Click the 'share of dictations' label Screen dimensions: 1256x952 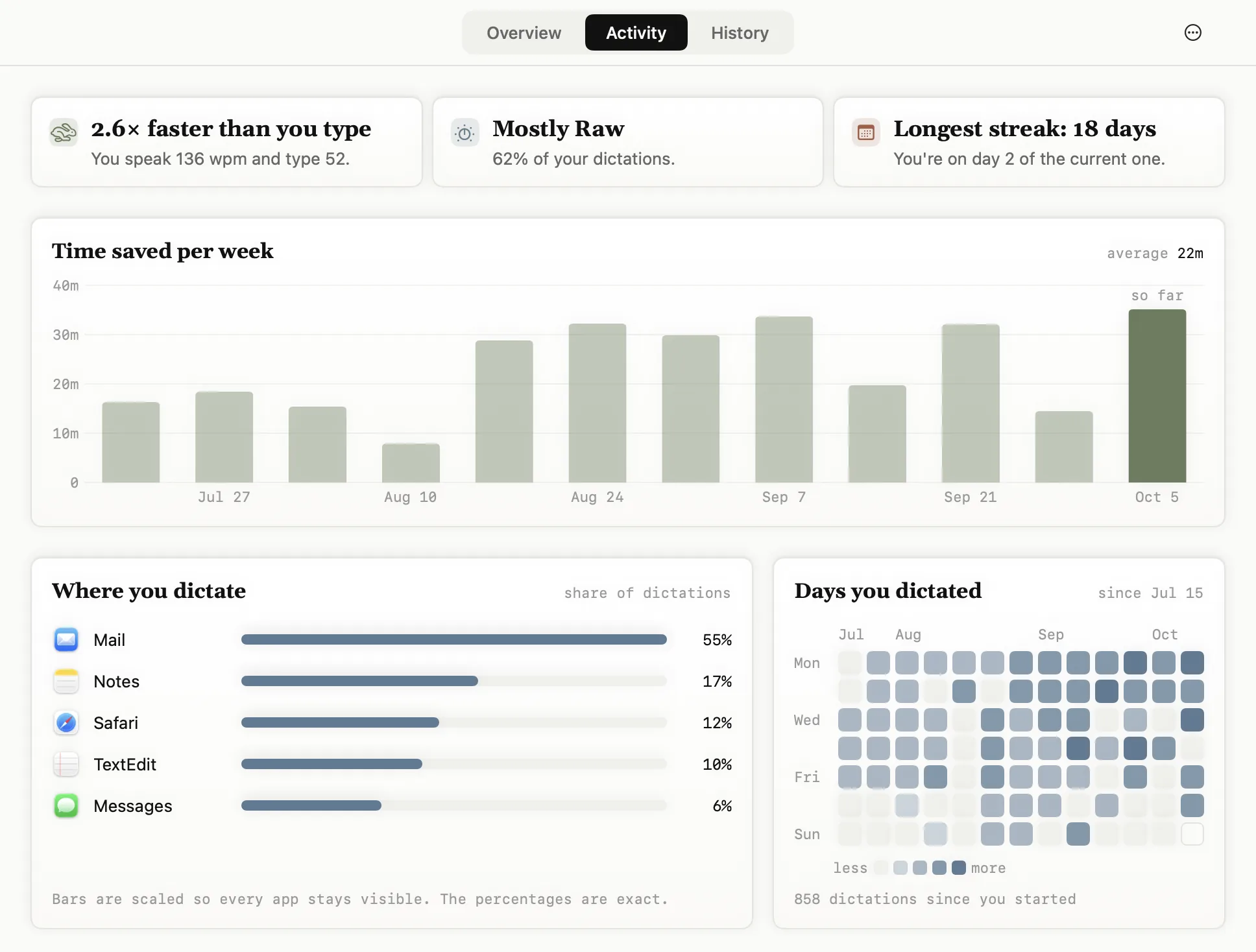tap(647, 593)
